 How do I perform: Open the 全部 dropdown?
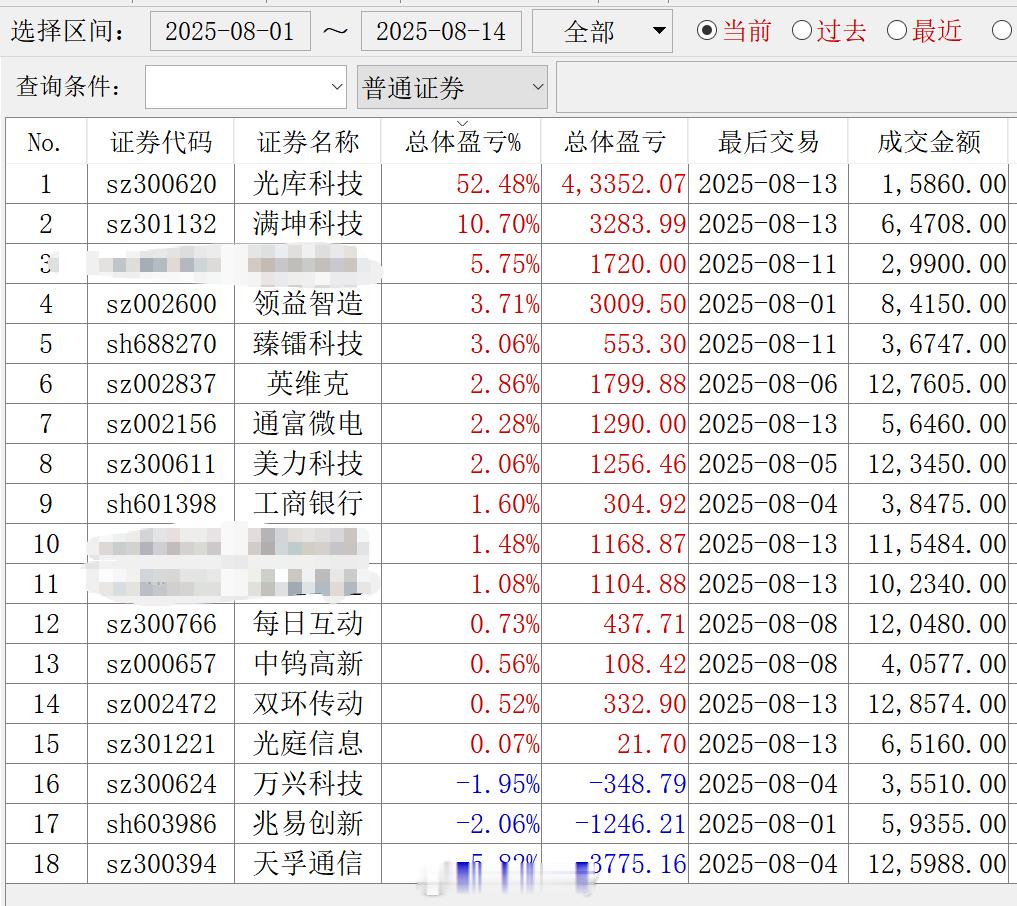602,31
